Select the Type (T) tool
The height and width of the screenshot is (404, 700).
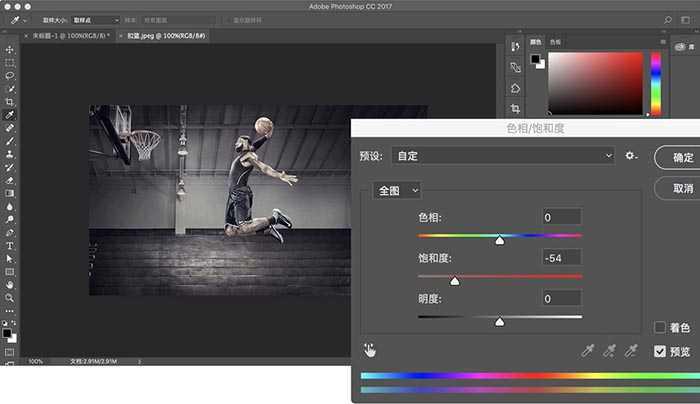tap(10, 245)
